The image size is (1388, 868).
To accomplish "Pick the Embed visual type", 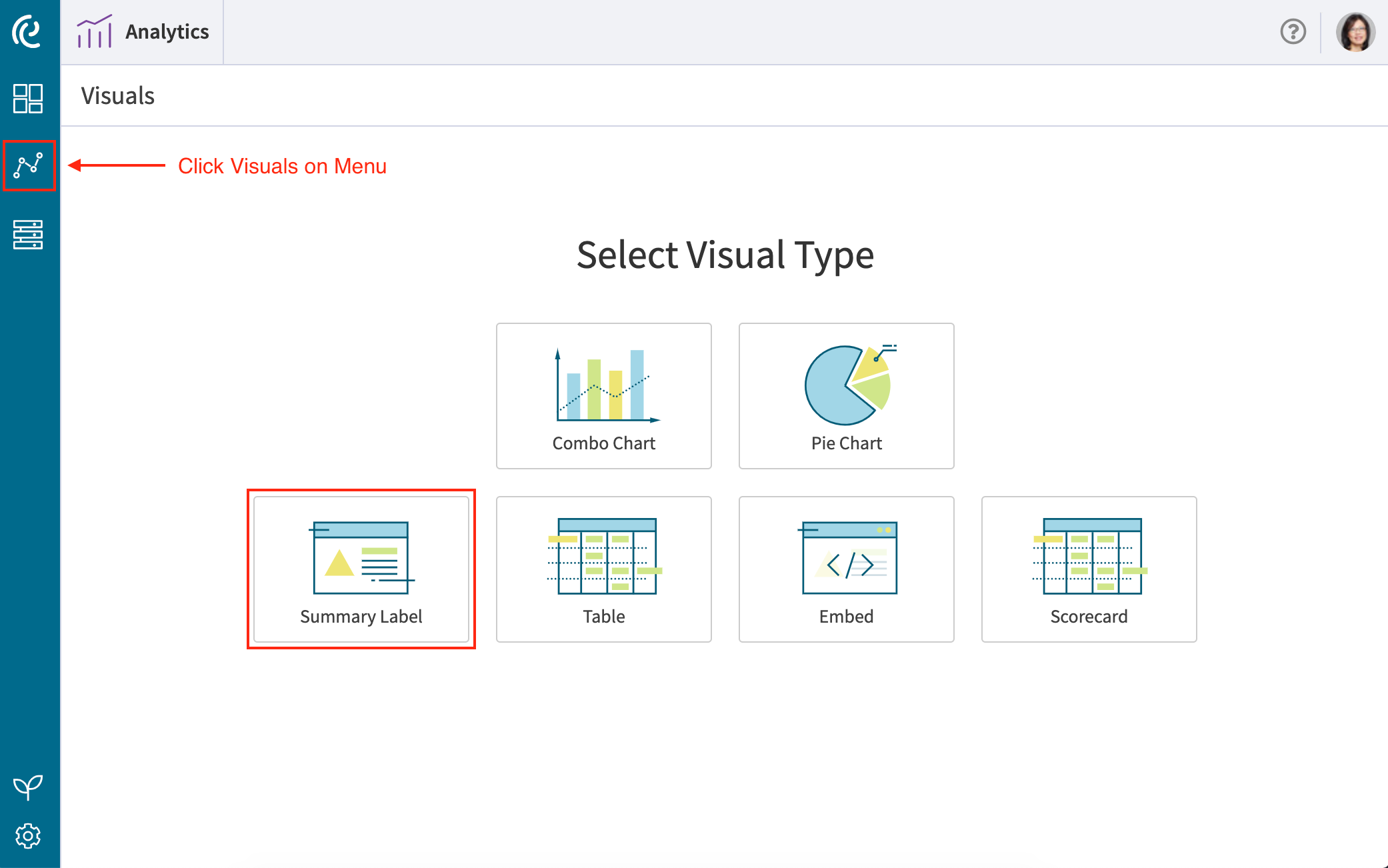I will tap(846, 569).
